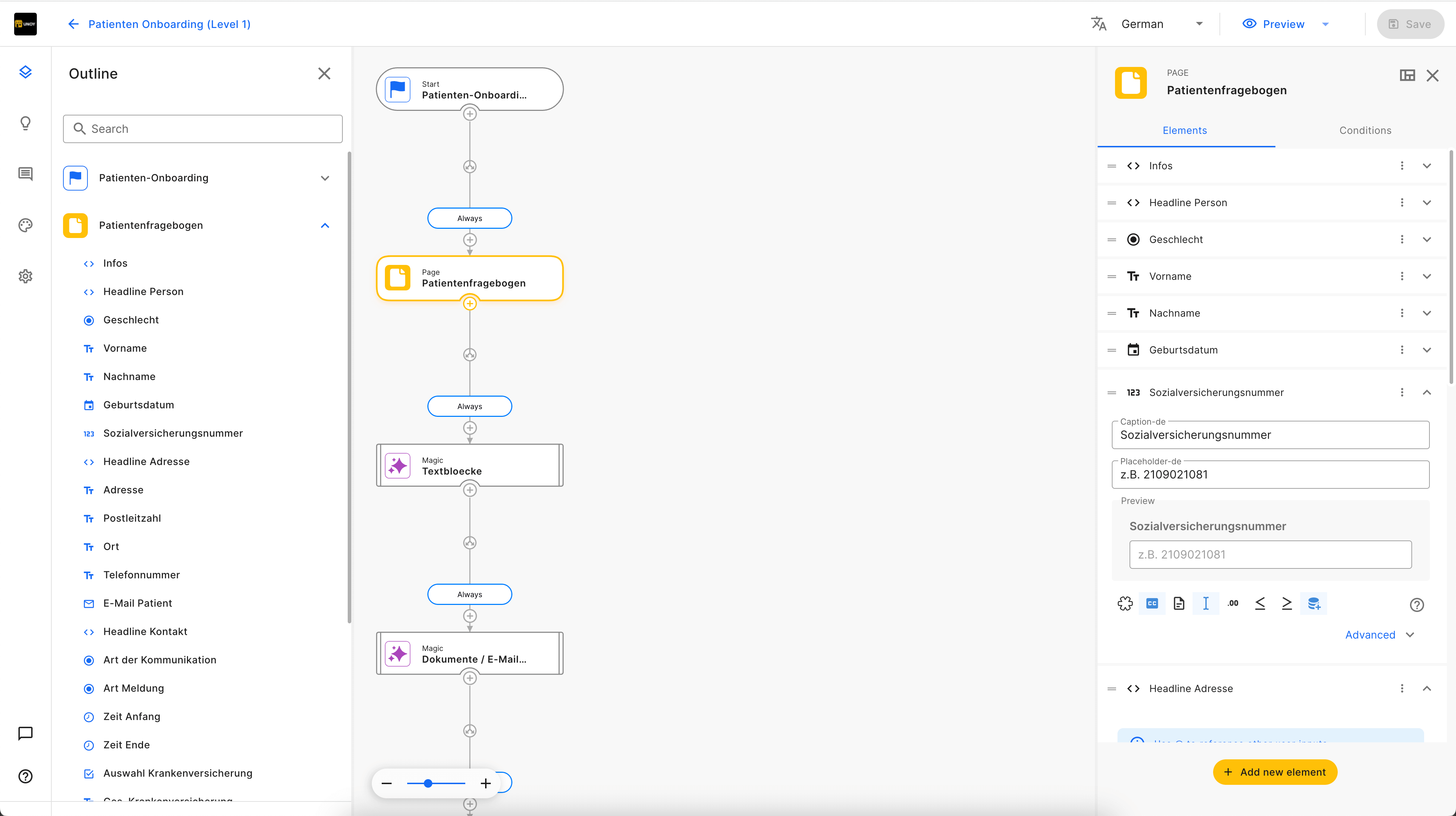Toggle the CC caption option
This screenshot has width=1456, height=816.
[x=1152, y=603]
